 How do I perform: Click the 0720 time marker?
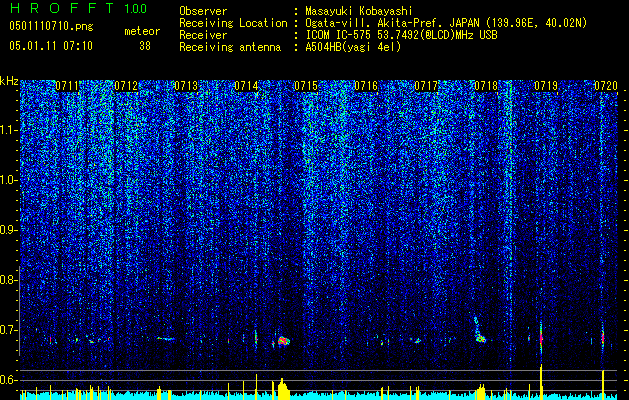(606, 86)
